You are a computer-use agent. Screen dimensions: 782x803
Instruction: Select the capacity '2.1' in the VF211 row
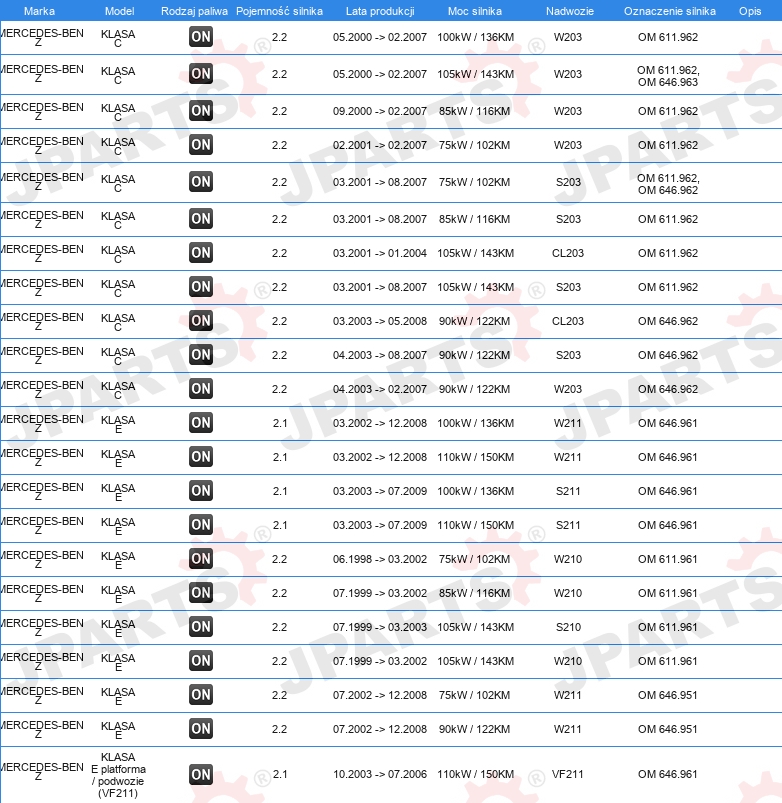pyautogui.click(x=280, y=774)
